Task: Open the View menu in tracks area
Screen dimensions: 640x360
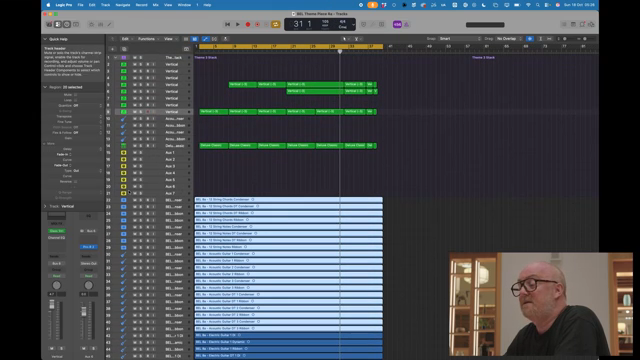Action: point(169,39)
